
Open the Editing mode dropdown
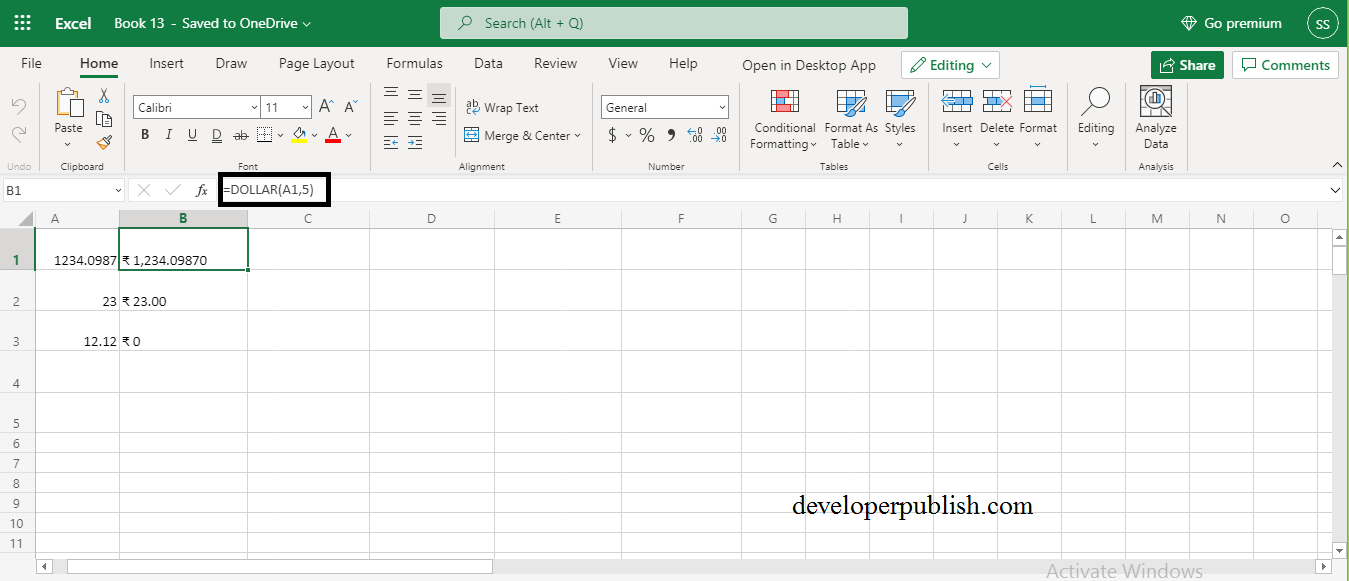[x=949, y=64]
